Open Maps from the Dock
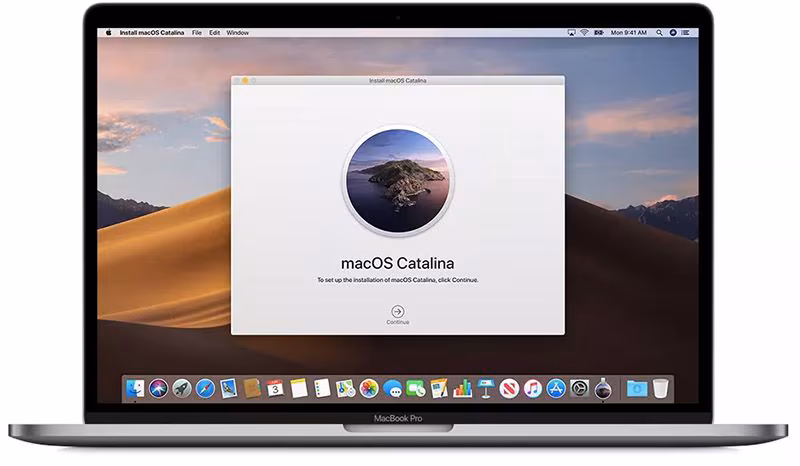This screenshot has height=466, width=800. click(x=345, y=389)
